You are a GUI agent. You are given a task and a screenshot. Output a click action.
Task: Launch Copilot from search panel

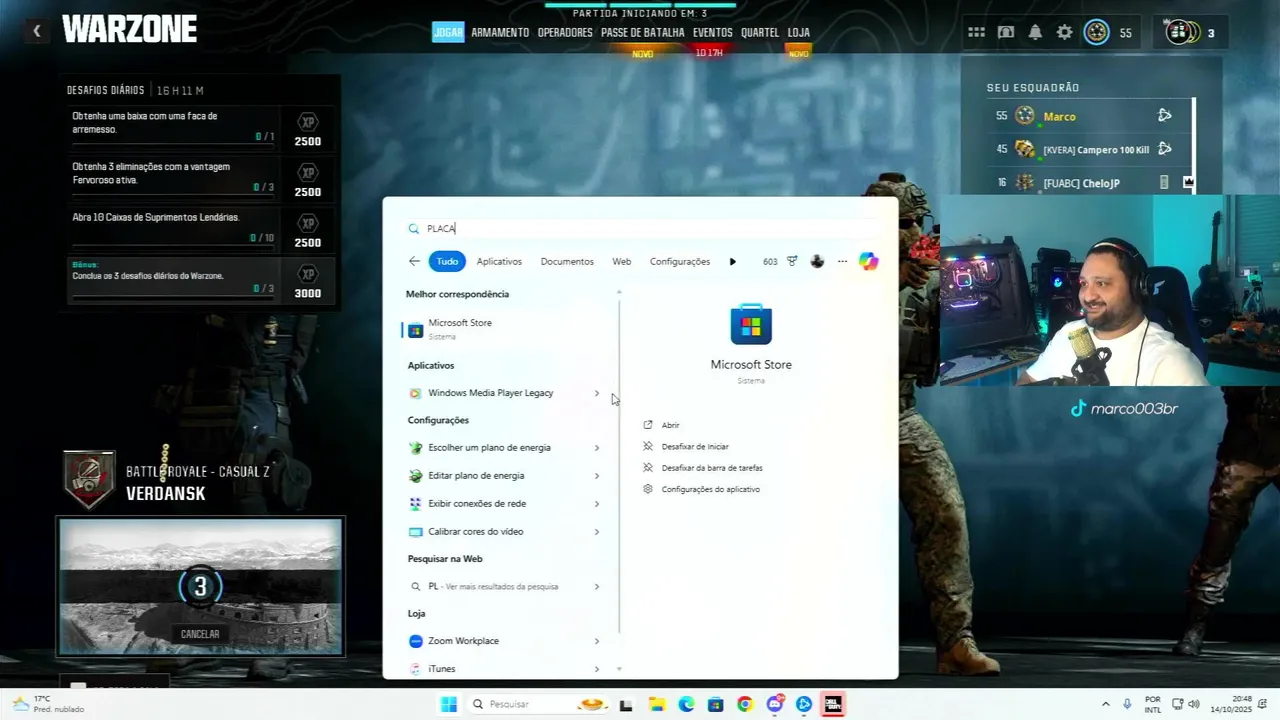868,261
